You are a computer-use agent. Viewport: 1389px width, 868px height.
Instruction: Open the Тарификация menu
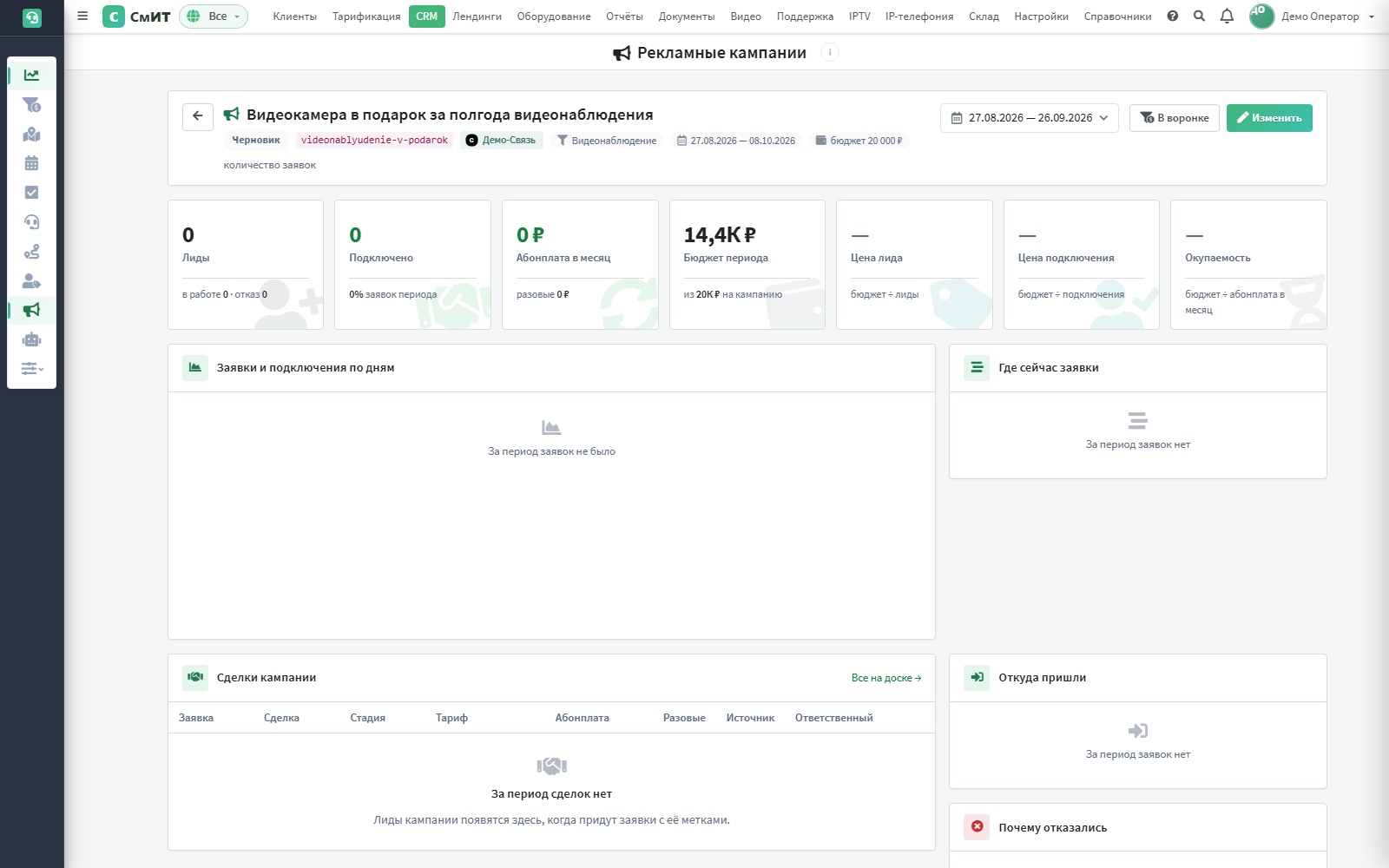tap(366, 16)
